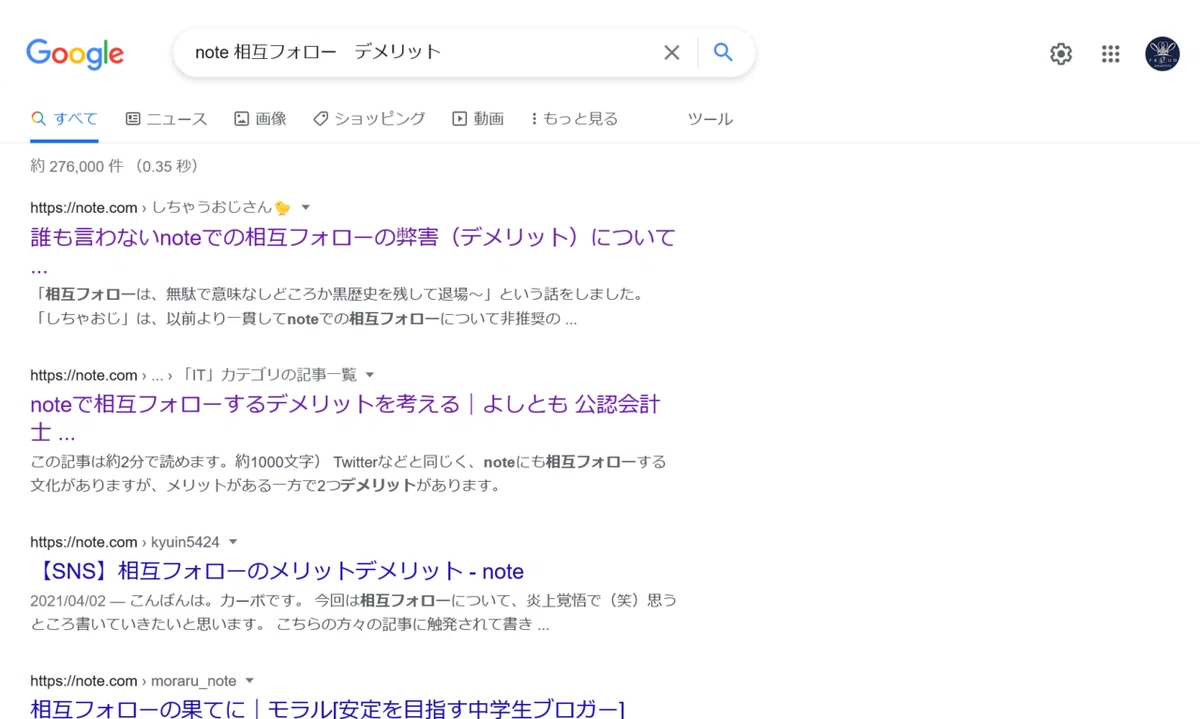Open result 相互フォローの果てに
The height and width of the screenshot is (719, 1200).
[327, 709]
